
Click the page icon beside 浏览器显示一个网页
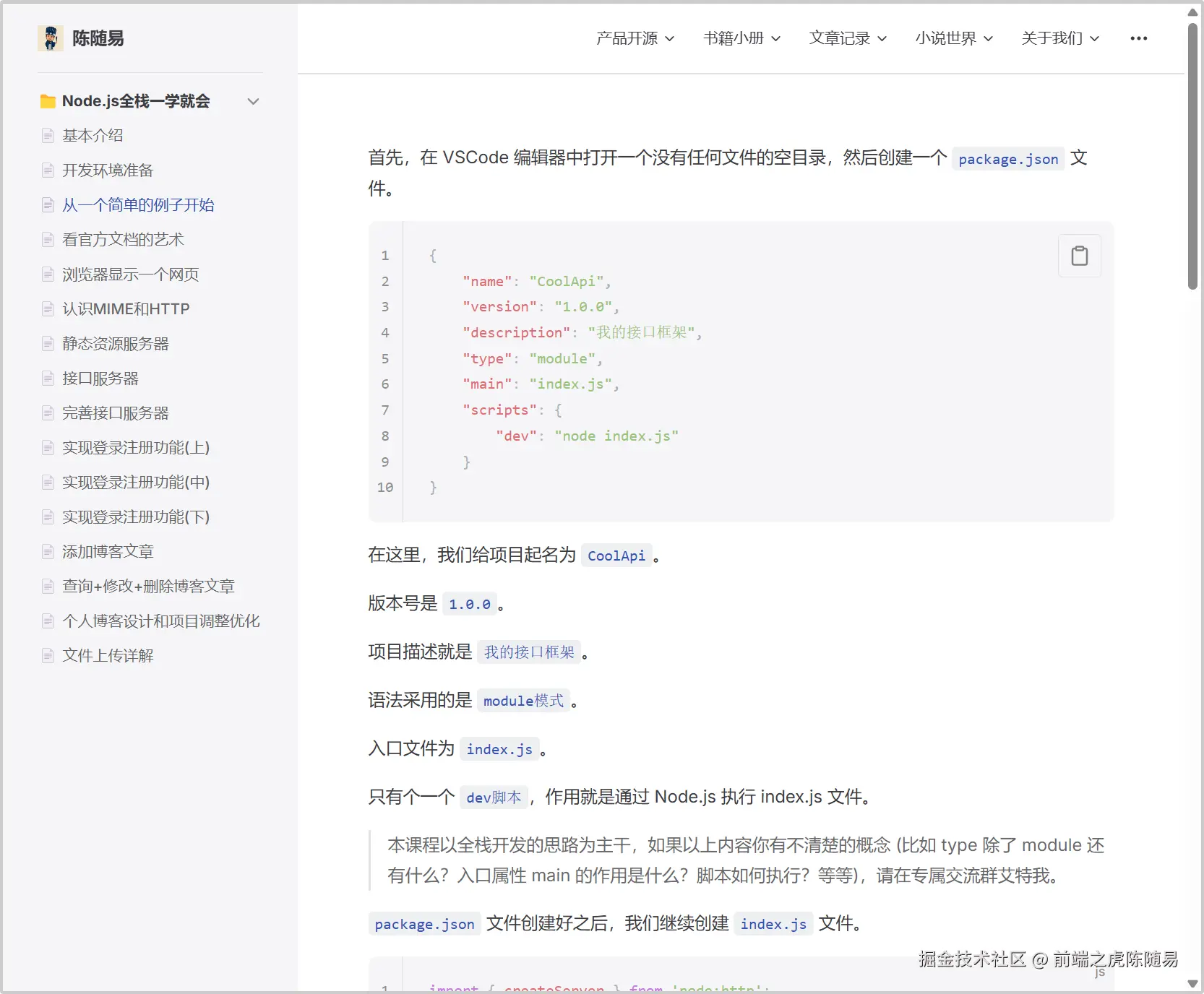[48, 275]
